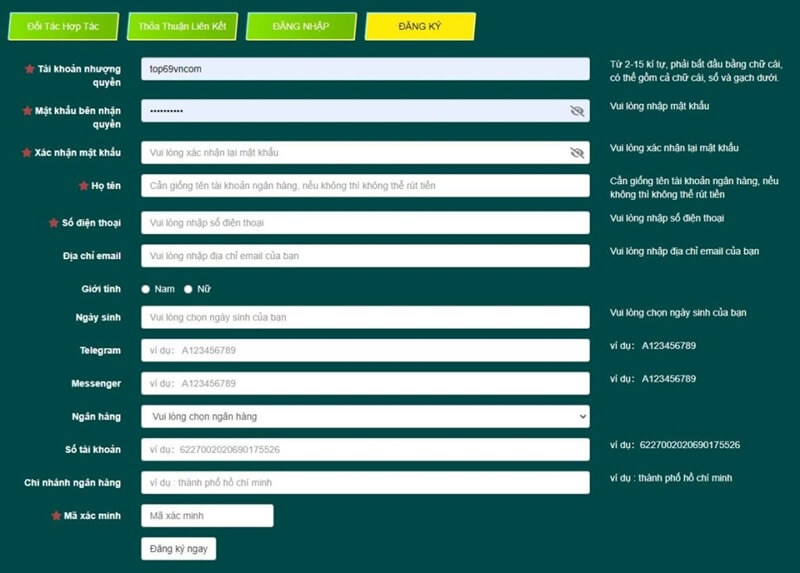Select the Nữ gender radio button
The width and height of the screenshot is (800, 573).
[x=188, y=289]
